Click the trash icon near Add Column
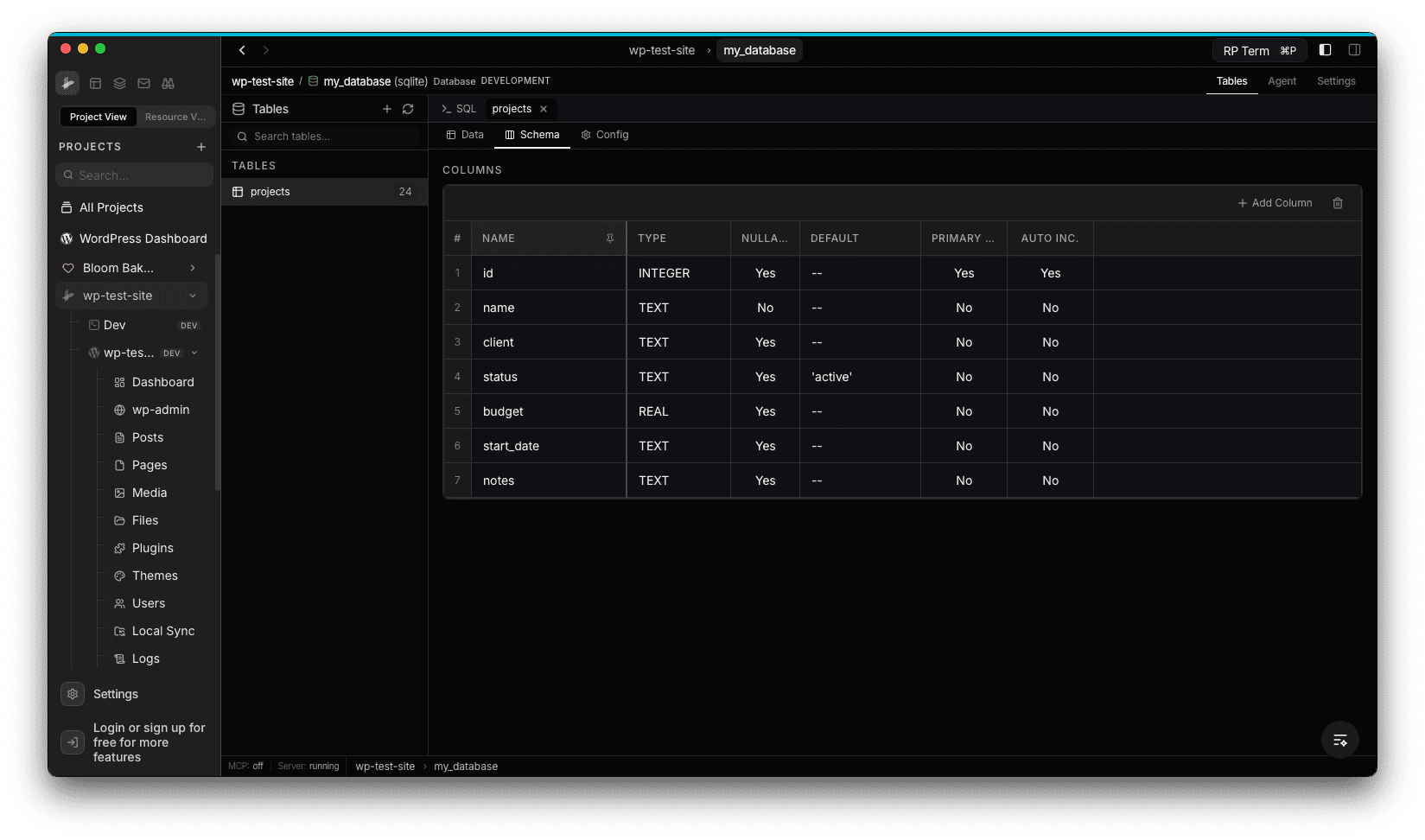This screenshot has width=1425, height=840. click(1338, 203)
